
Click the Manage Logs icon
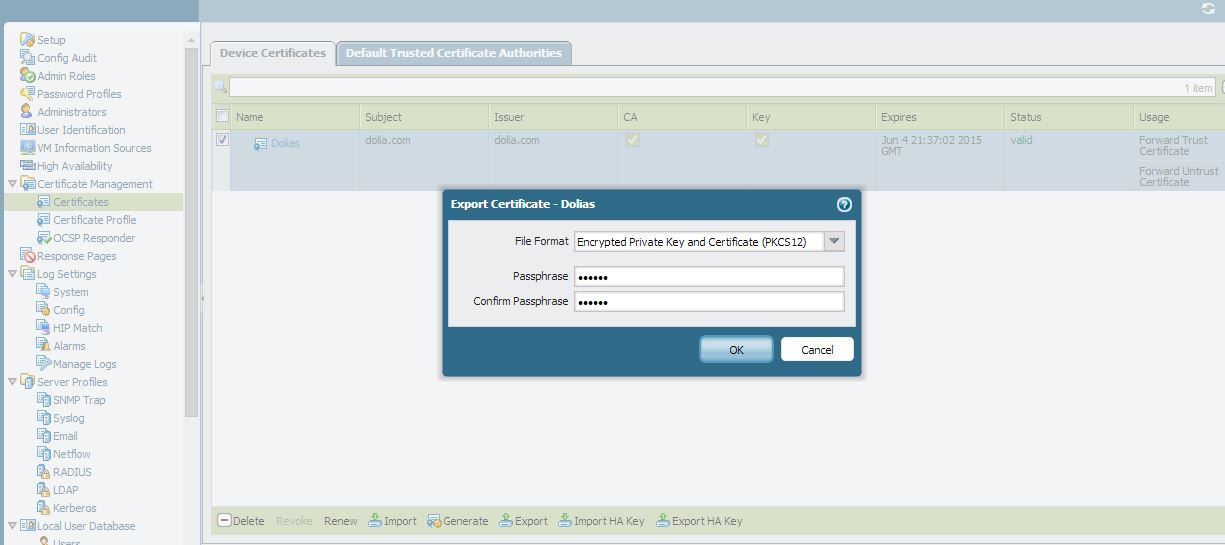pyautogui.click(x=43, y=364)
